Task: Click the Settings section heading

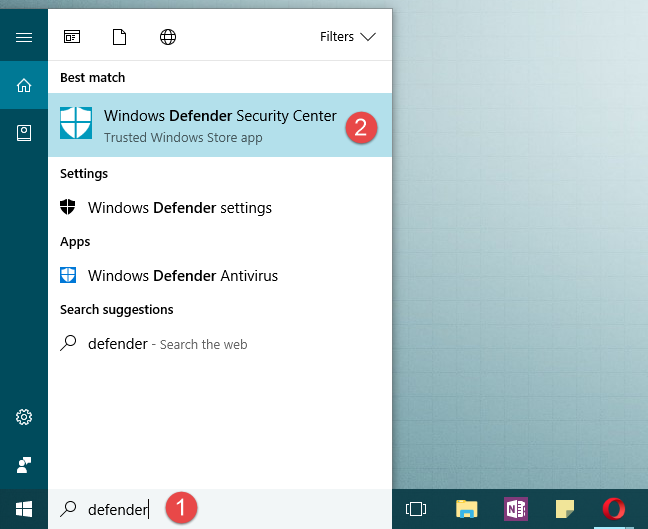Action: 84,174
